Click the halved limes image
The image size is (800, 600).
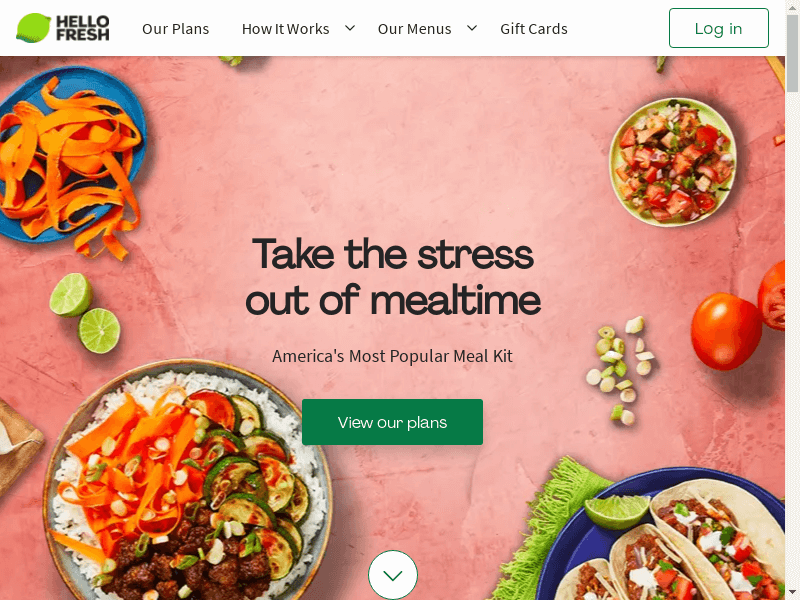coord(85,313)
